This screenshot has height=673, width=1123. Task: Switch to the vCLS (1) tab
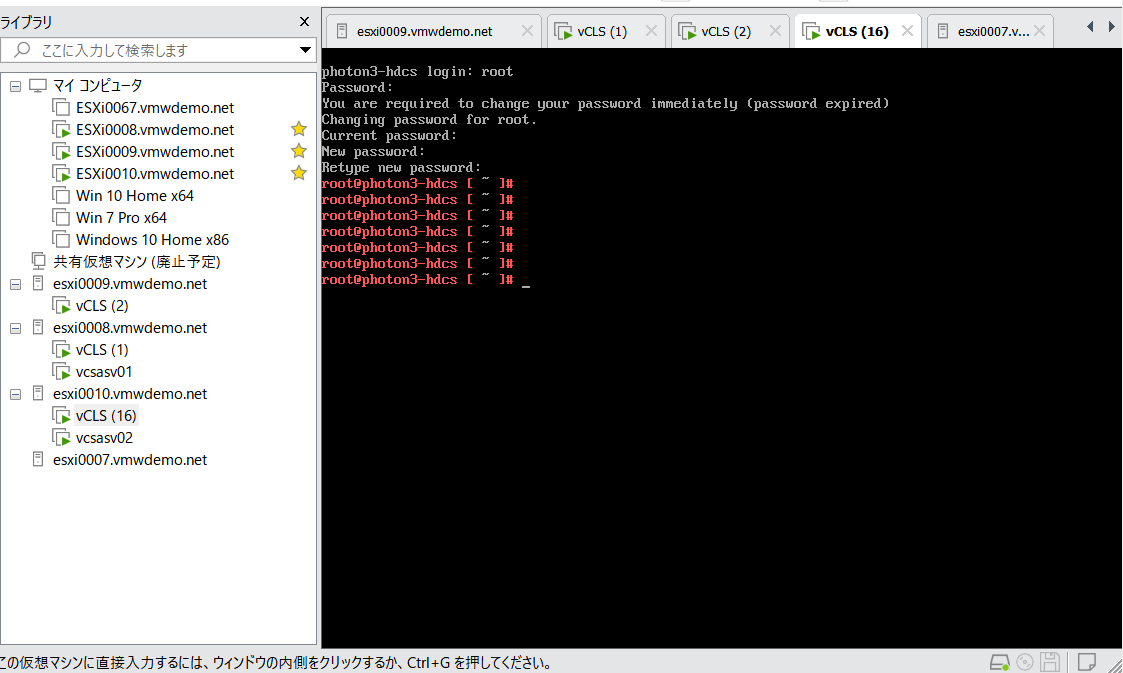[602, 32]
